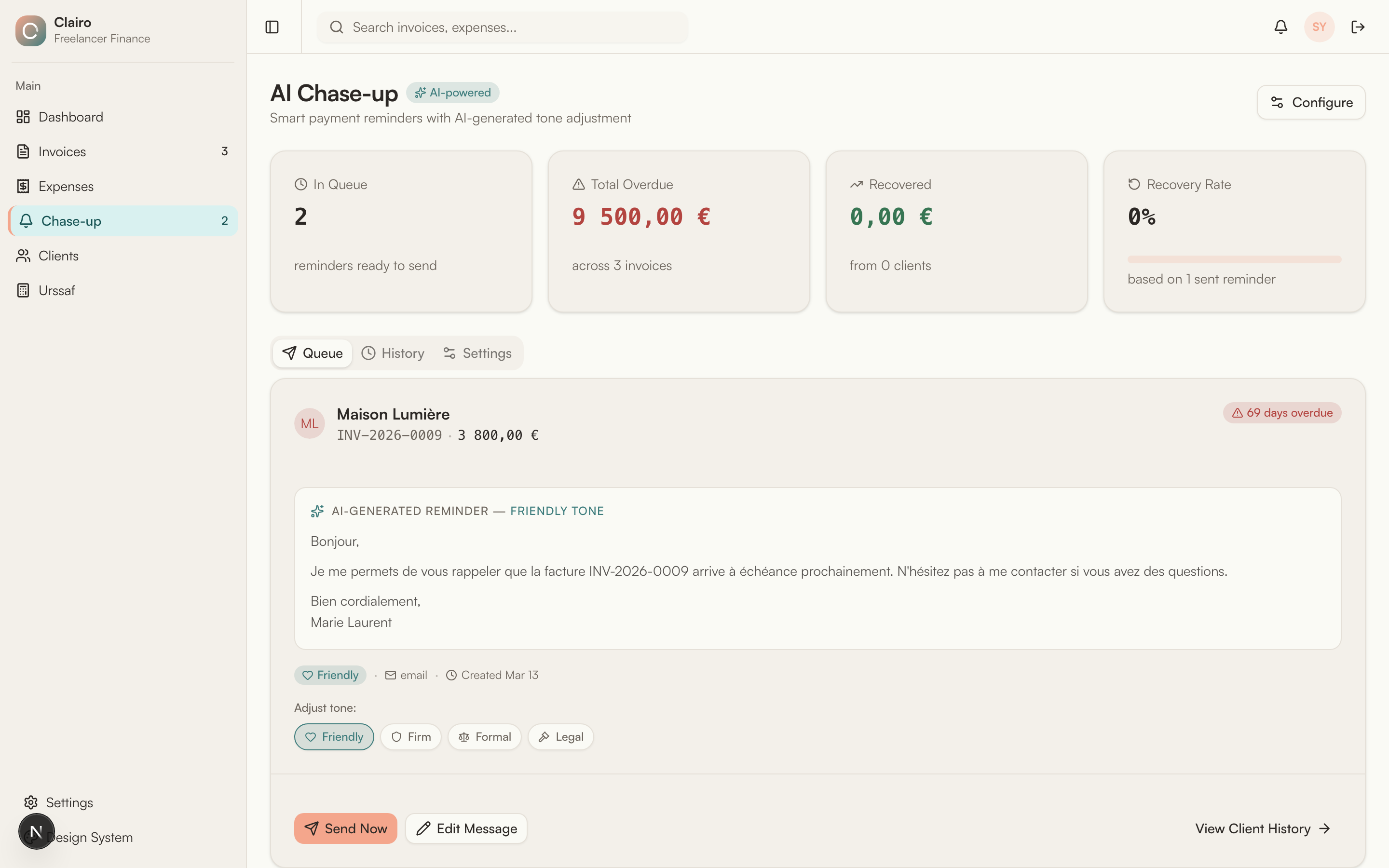Open View Client History link
Viewport: 1389px width, 868px height.
coord(1263,828)
